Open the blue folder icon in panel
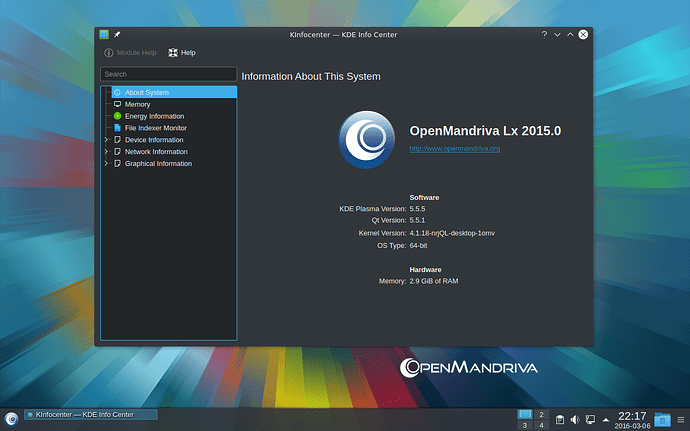Viewport: 690px width, 431px height. point(662,420)
